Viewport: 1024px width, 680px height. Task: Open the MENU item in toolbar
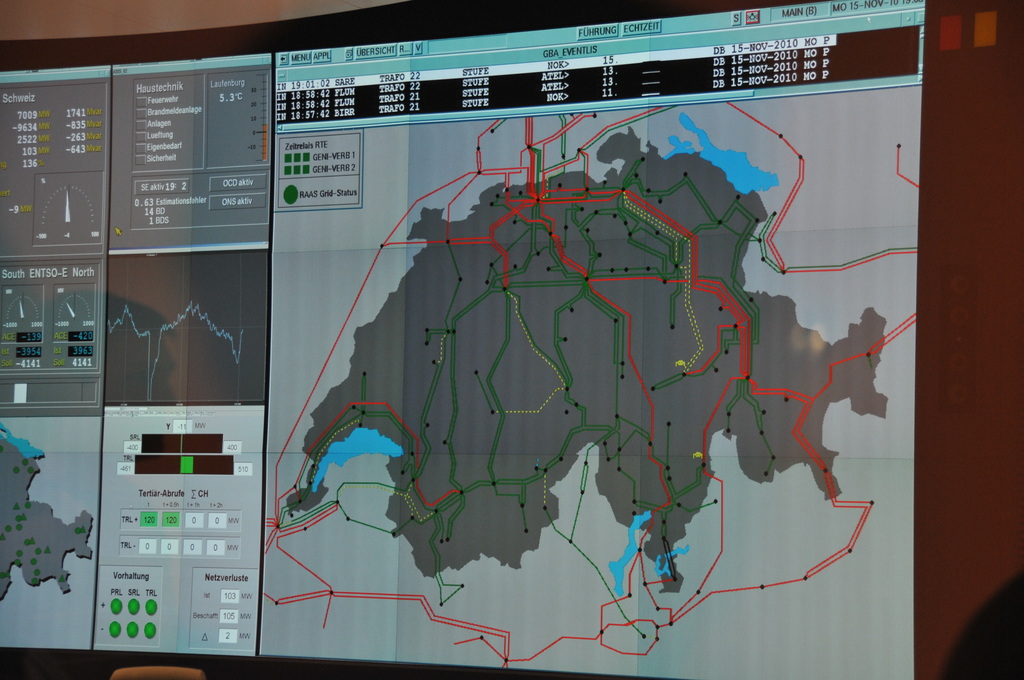[300, 57]
